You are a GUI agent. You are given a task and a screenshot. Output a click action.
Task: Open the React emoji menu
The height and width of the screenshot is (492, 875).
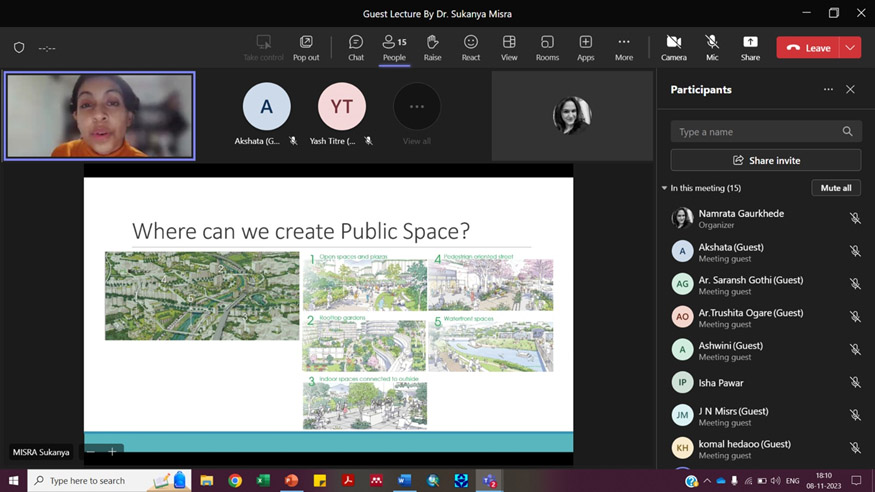coord(470,47)
